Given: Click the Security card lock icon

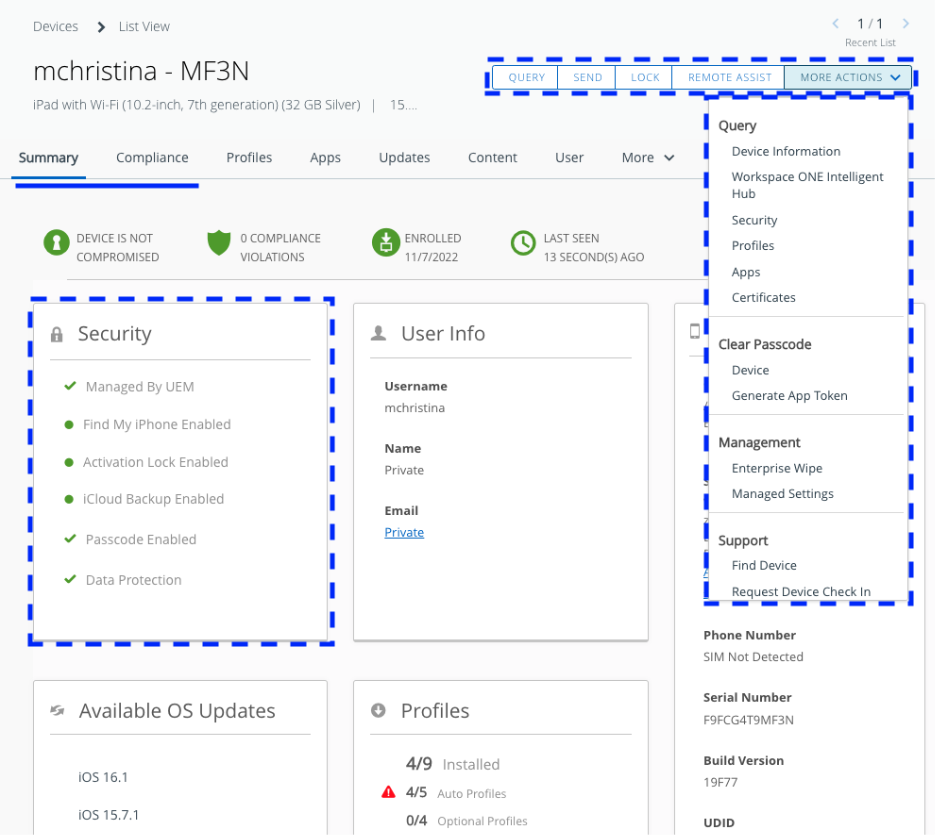Looking at the screenshot, I should 57,334.
